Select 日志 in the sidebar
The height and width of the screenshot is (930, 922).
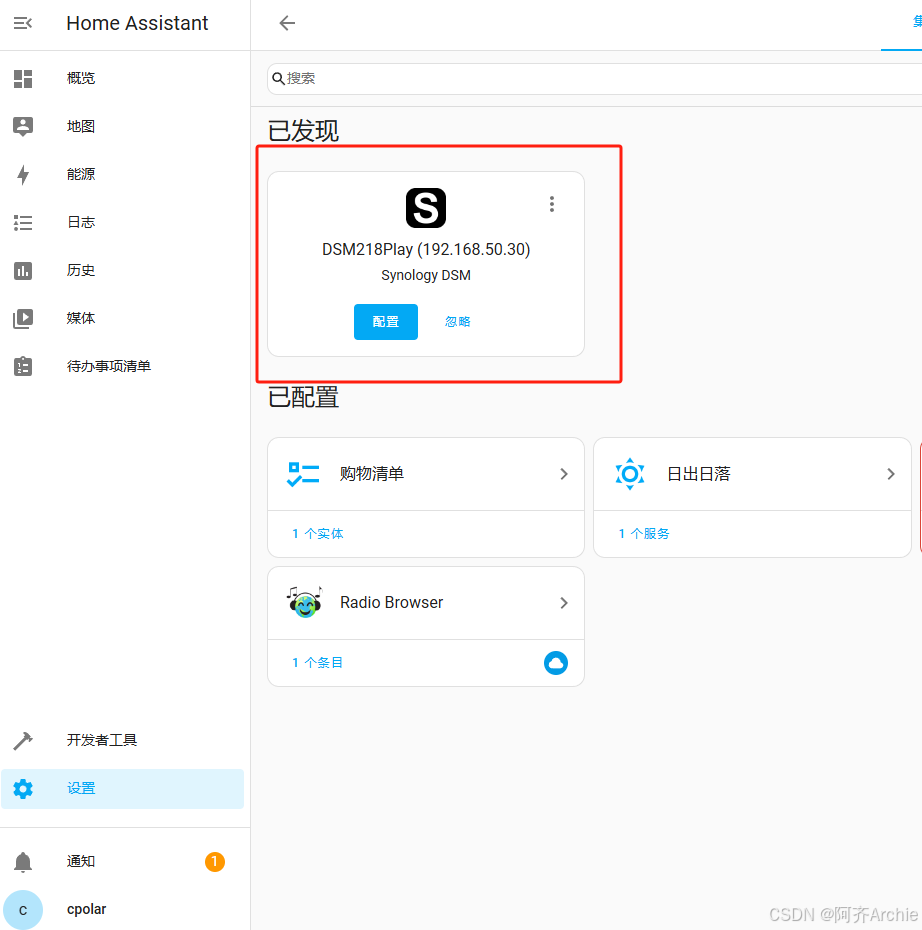point(122,222)
